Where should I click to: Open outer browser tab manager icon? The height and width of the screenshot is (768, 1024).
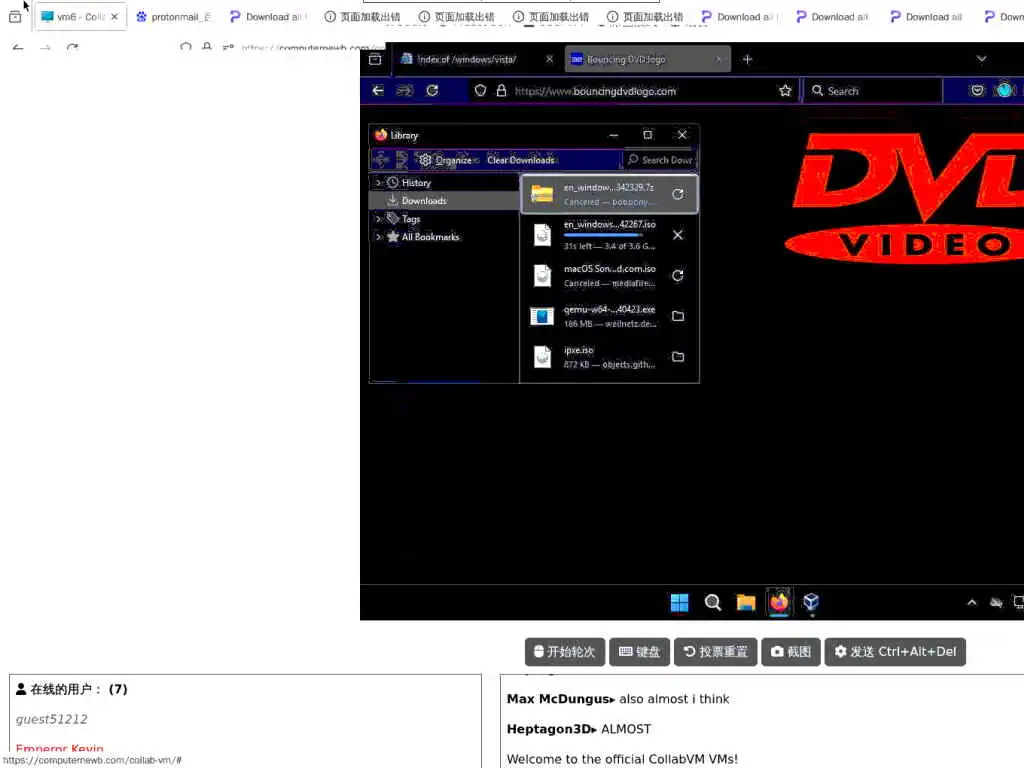tap(15, 17)
